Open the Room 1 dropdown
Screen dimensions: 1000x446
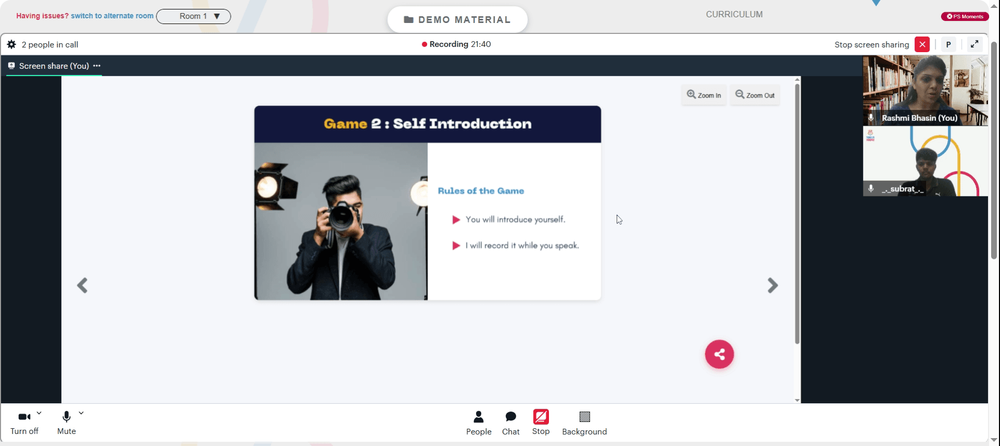pos(193,16)
